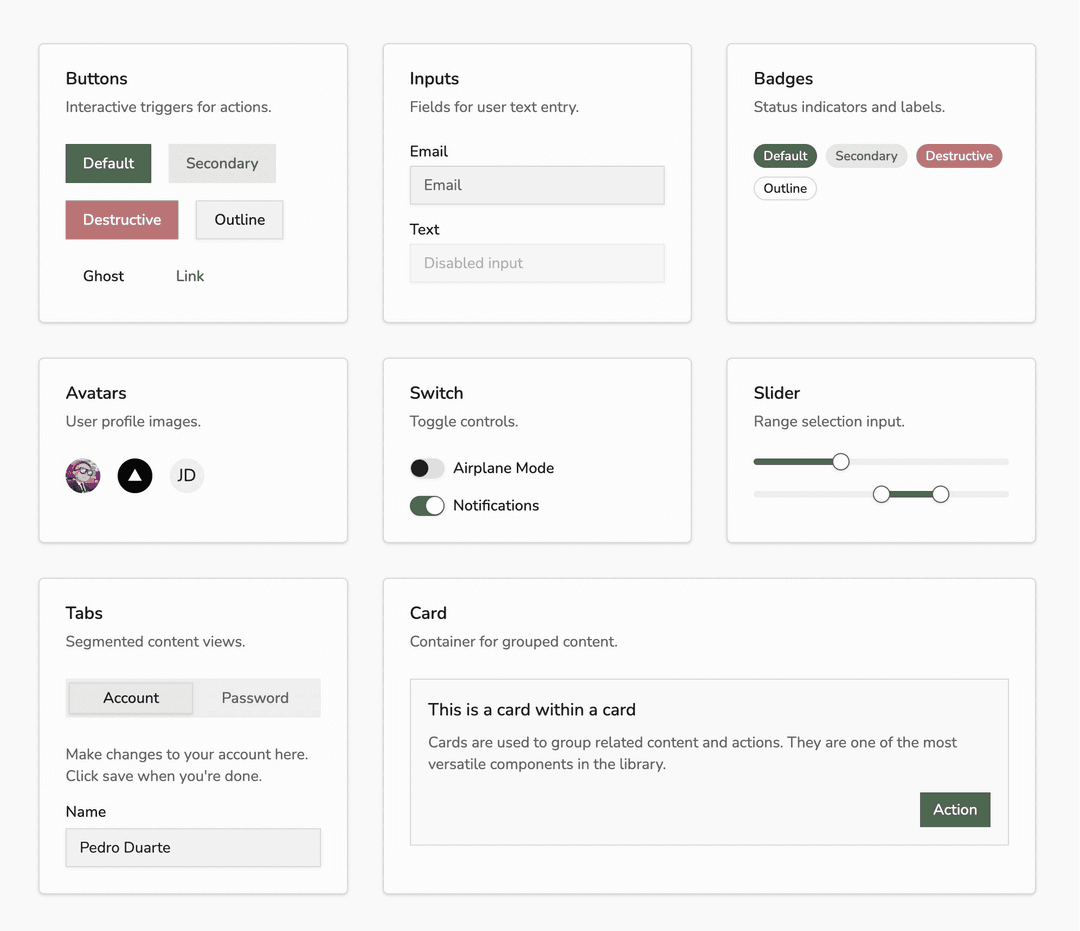The width and height of the screenshot is (1080, 931).
Task: Click the slider handle in Slider section
Action: pyautogui.click(x=839, y=461)
